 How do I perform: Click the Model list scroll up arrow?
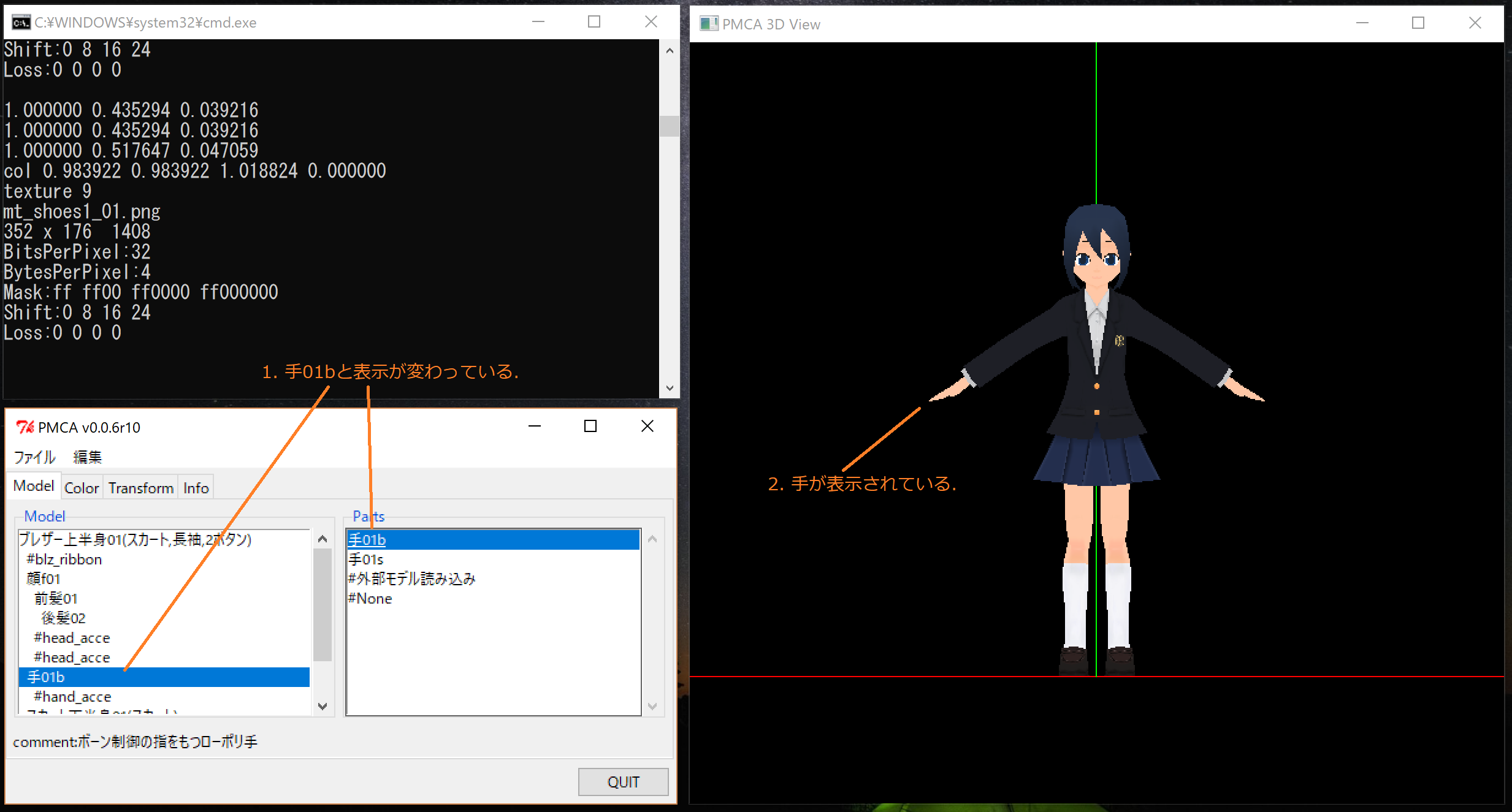click(323, 539)
